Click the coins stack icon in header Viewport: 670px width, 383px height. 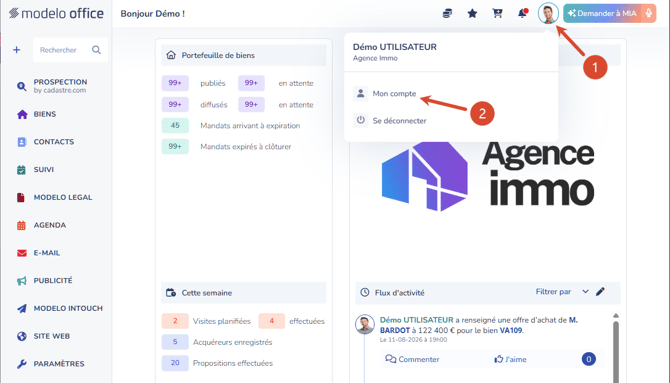pyautogui.click(x=447, y=14)
